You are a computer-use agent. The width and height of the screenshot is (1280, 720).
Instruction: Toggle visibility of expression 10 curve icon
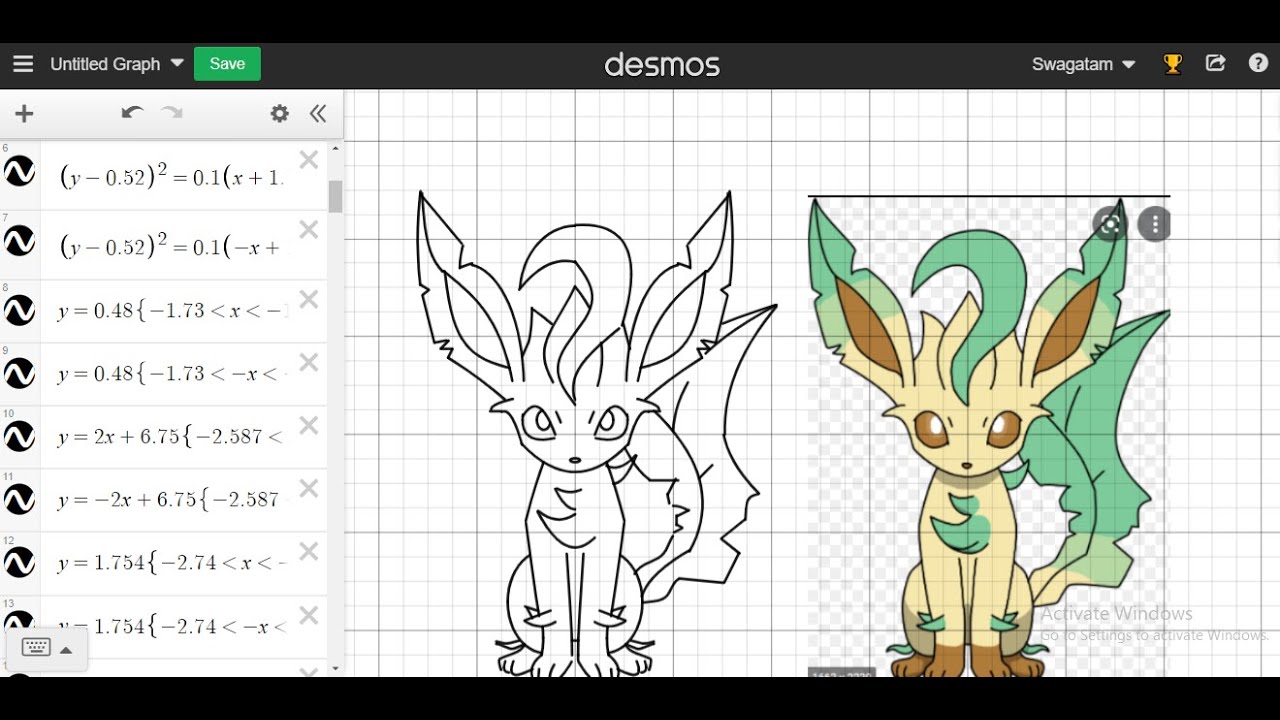click(x=20, y=437)
